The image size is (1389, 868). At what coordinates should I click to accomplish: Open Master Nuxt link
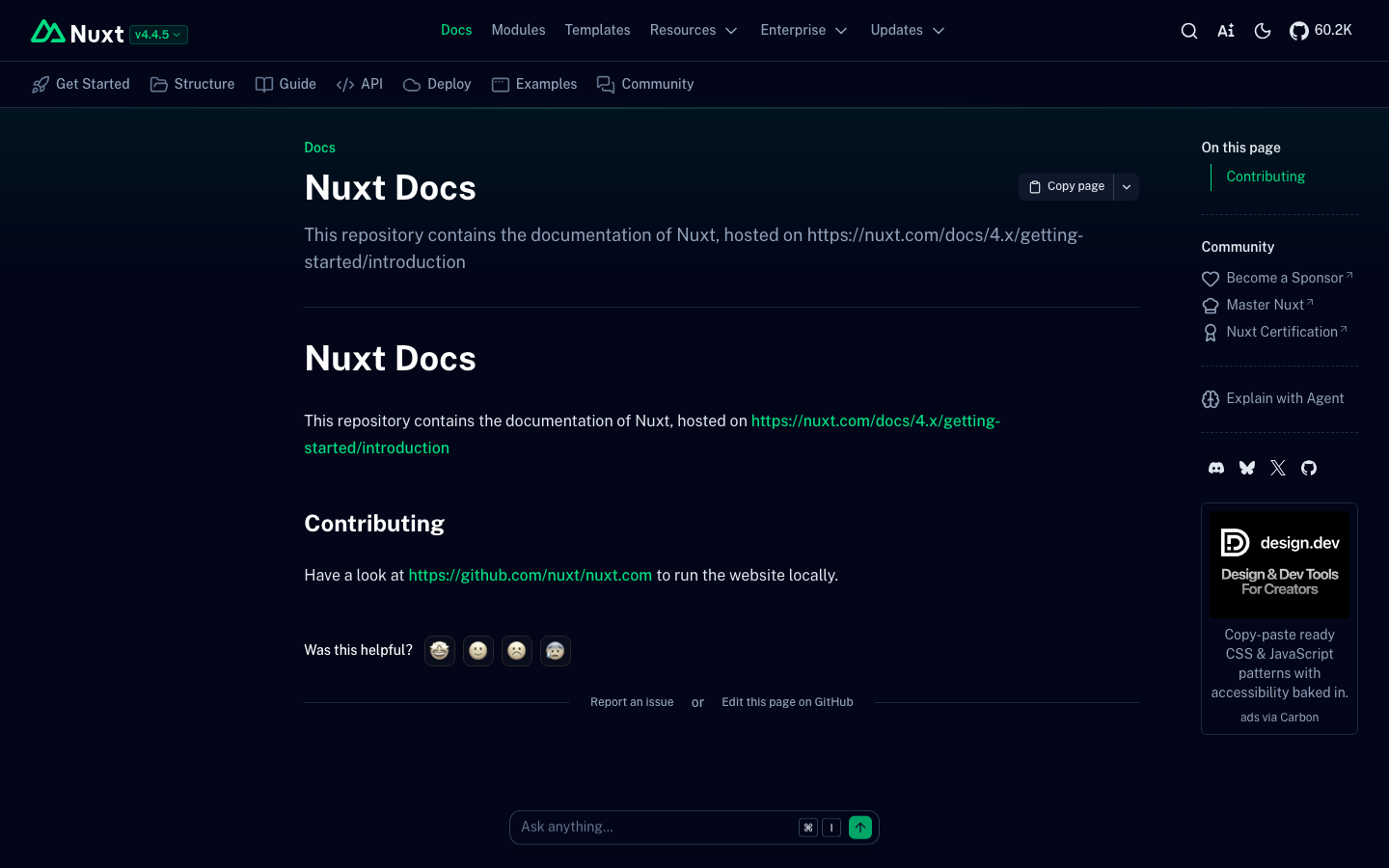point(1258,305)
